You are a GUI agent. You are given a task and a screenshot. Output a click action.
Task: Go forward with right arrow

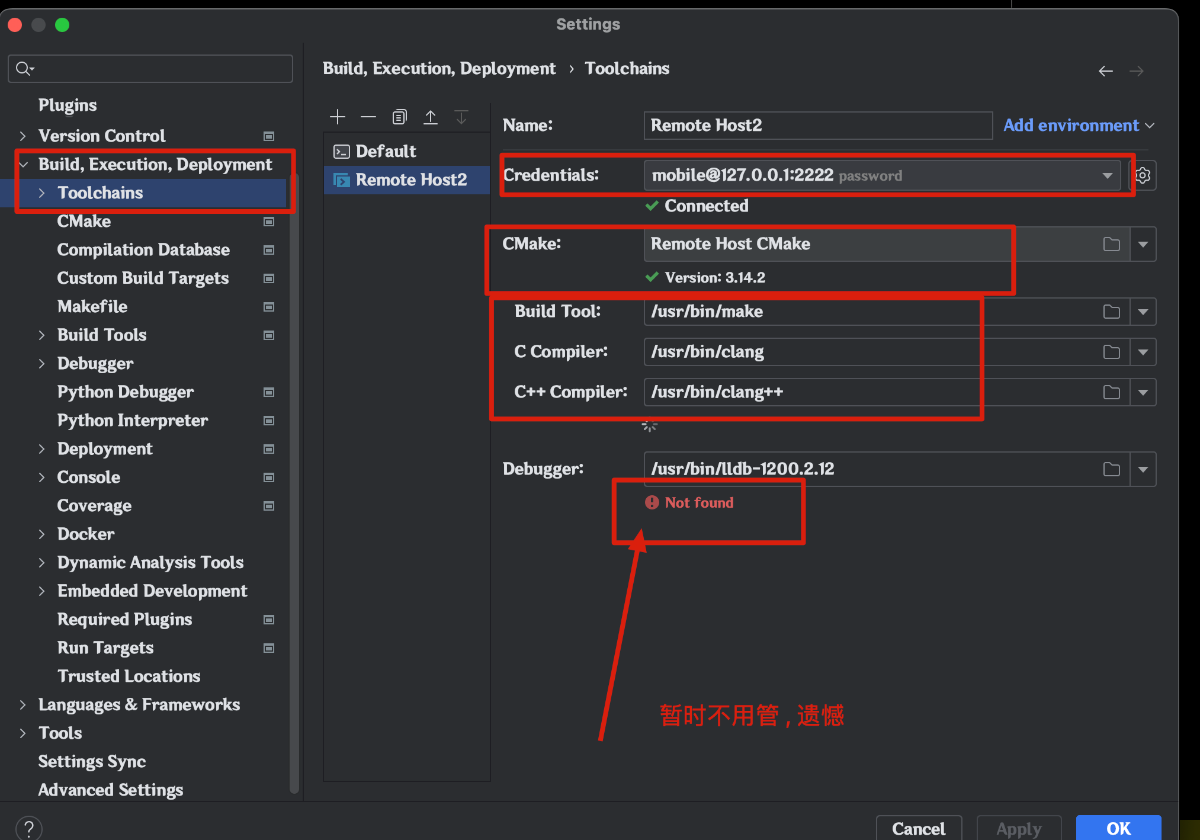1136,71
